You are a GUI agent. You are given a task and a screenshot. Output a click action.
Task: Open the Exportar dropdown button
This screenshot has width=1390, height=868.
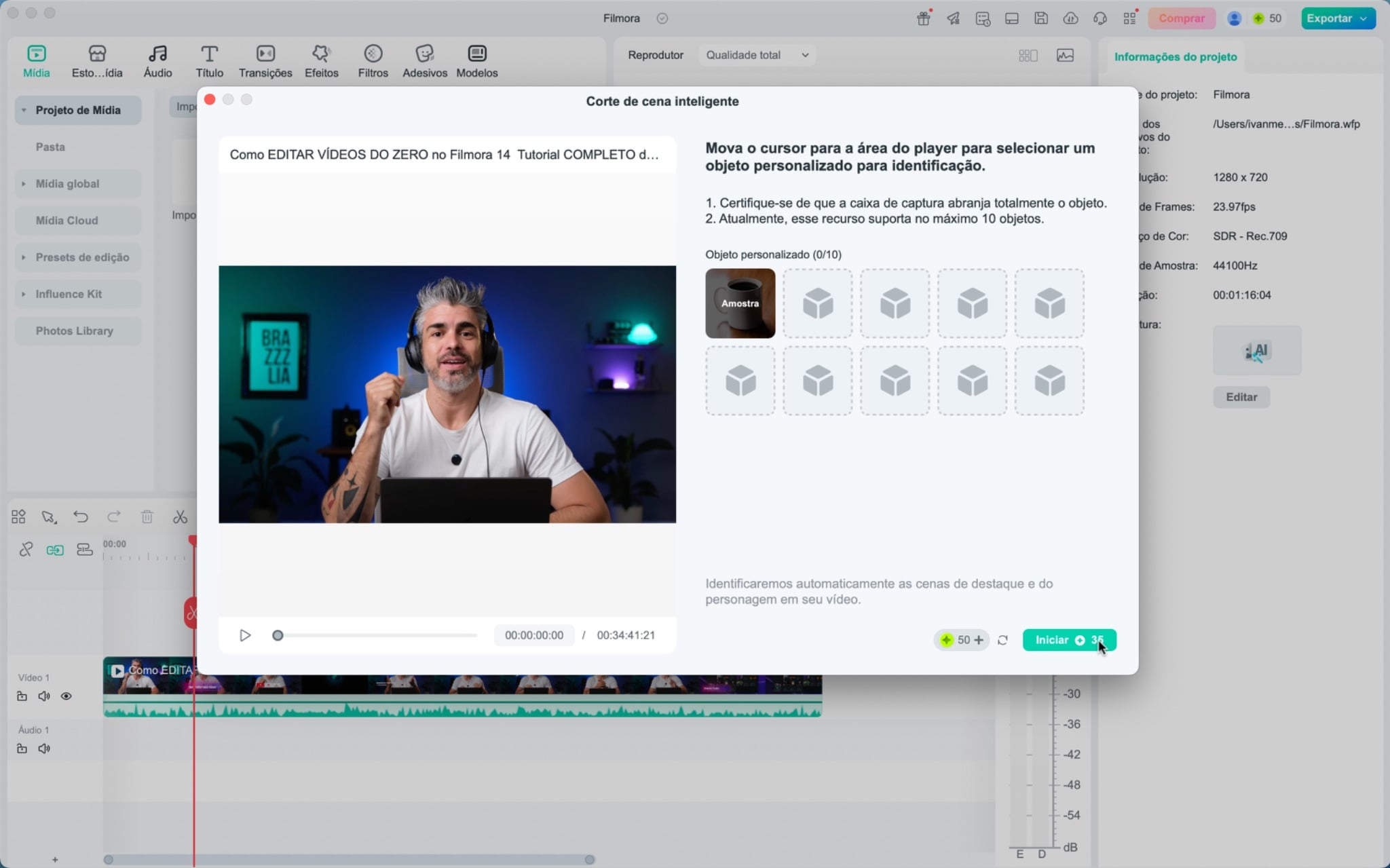(x=1338, y=18)
